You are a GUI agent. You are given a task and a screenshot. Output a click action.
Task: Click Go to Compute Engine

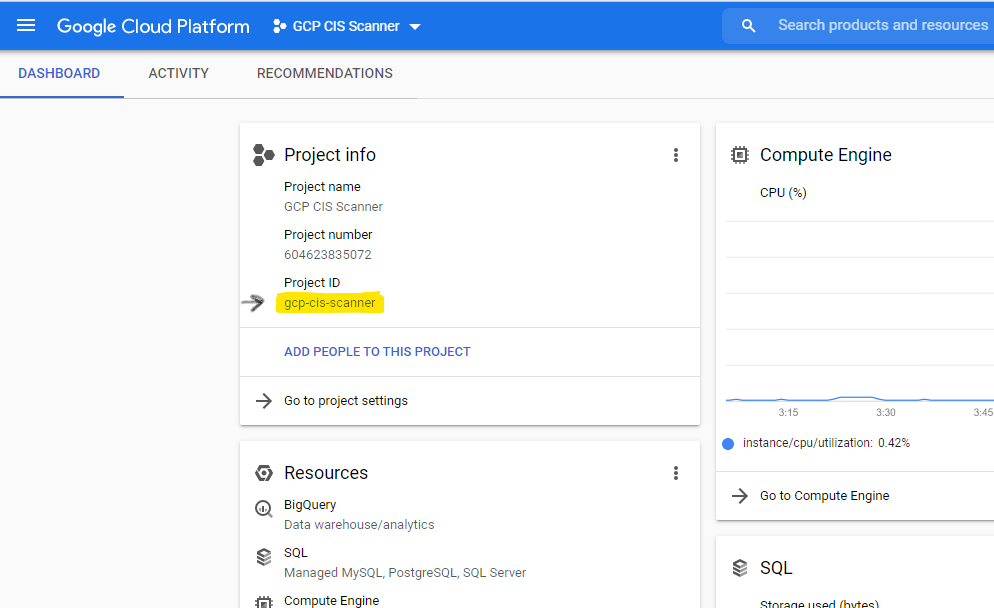click(822, 495)
